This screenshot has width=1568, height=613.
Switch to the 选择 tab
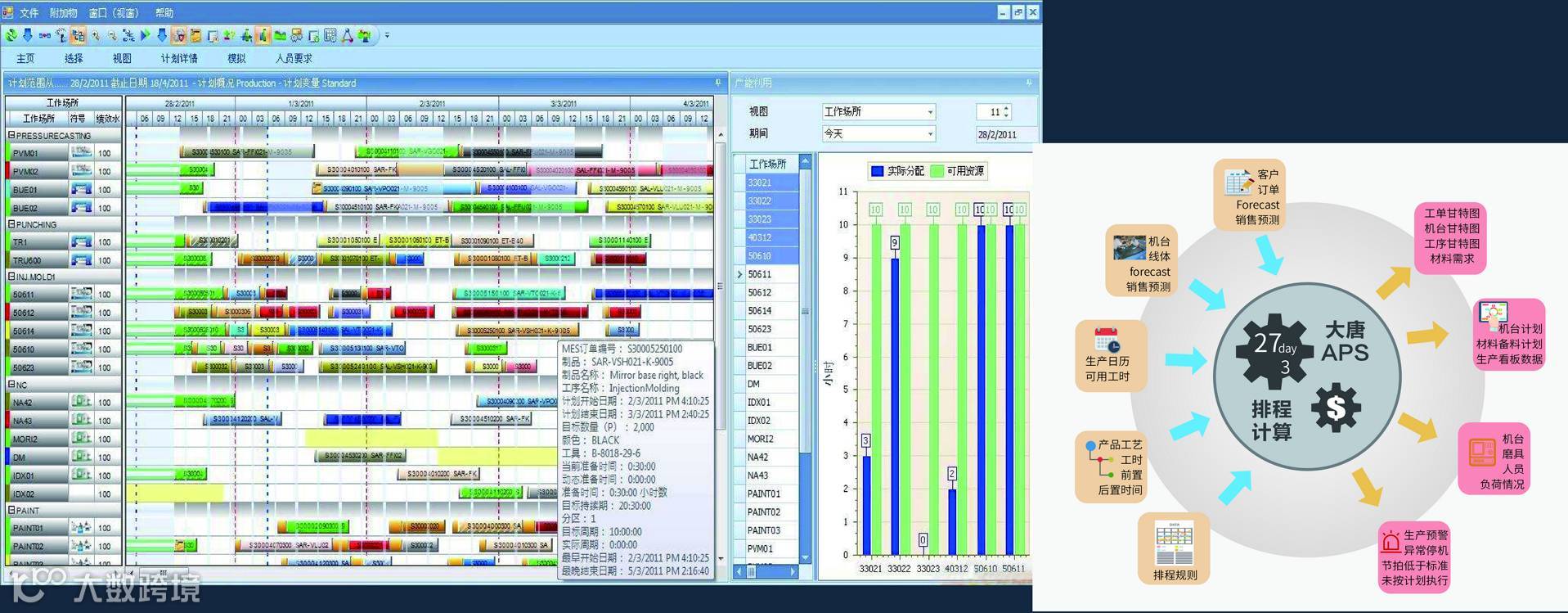click(x=74, y=59)
